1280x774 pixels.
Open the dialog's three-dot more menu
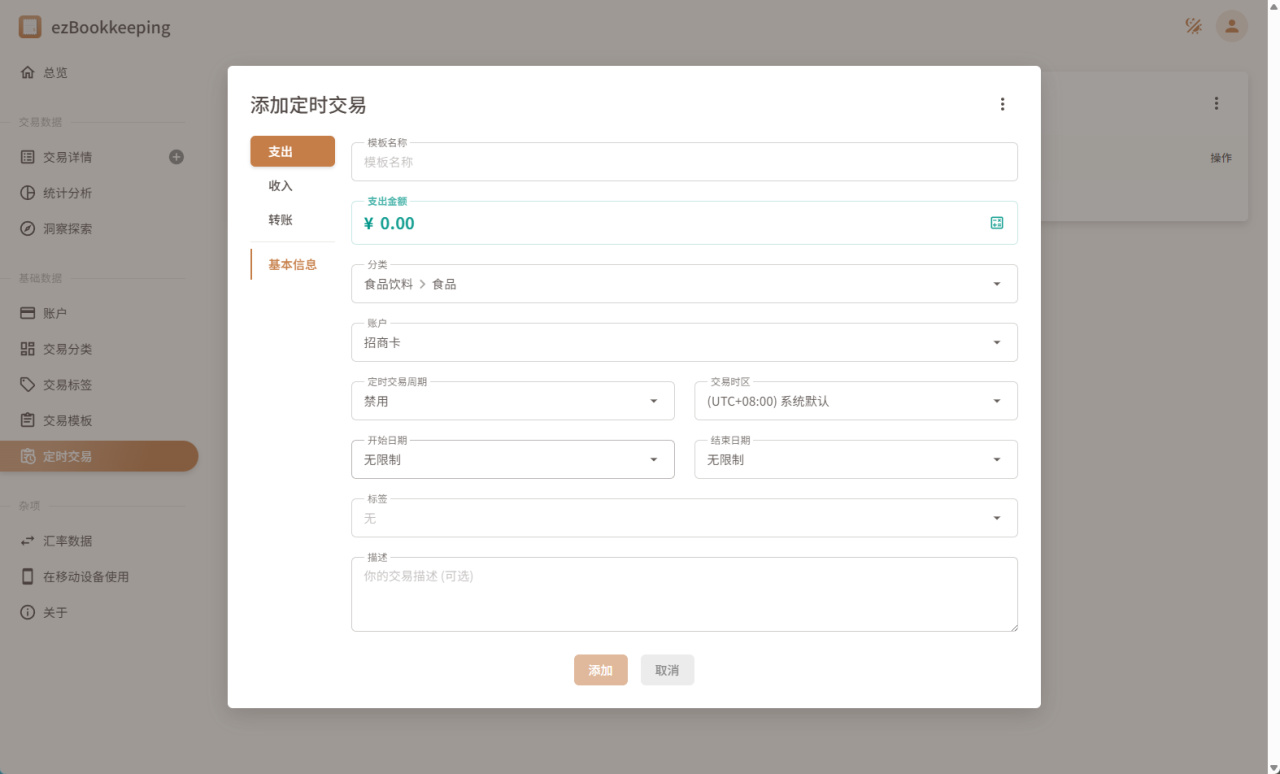point(1002,104)
